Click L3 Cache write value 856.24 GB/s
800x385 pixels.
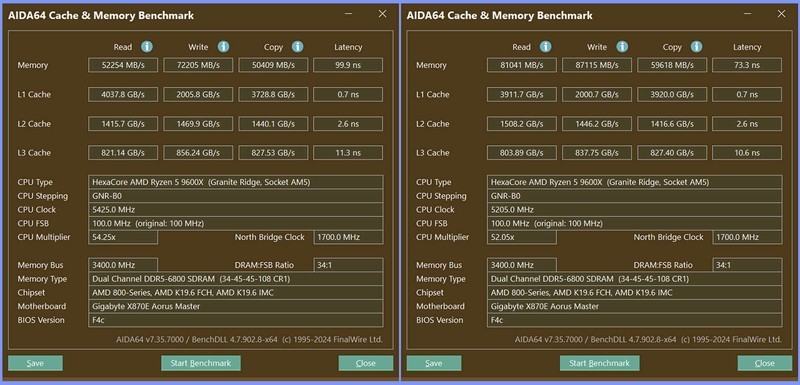[x=198, y=153]
